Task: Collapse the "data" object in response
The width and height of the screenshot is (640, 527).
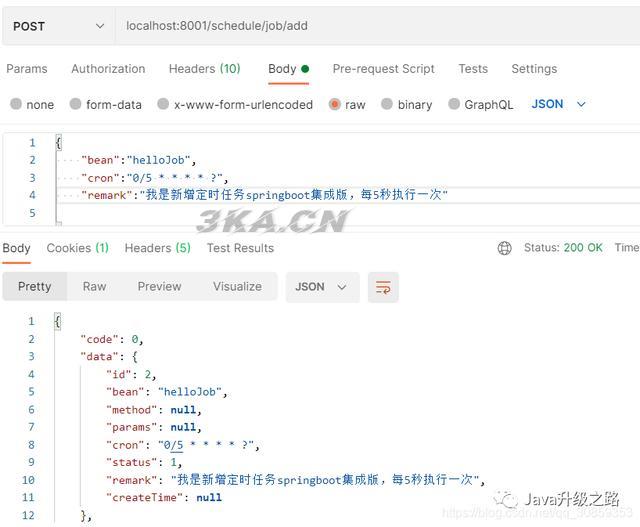Action: pyautogui.click(x=109, y=357)
